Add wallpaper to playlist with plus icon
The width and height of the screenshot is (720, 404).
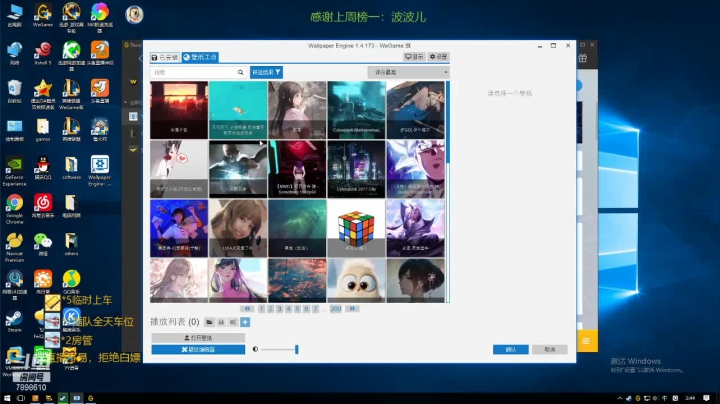[x=245, y=322]
